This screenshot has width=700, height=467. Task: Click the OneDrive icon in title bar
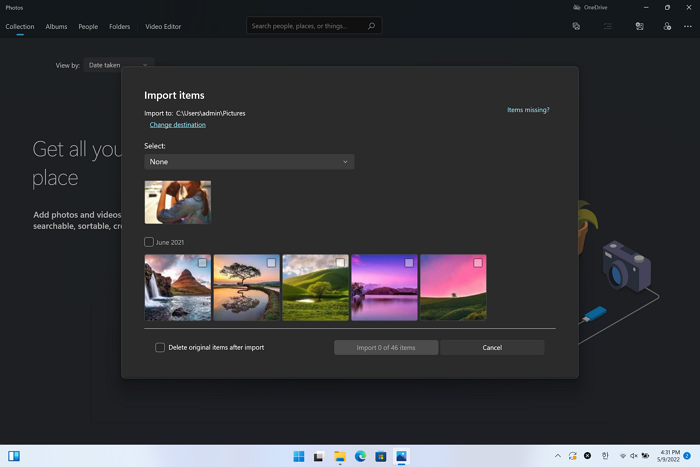[x=576, y=7]
